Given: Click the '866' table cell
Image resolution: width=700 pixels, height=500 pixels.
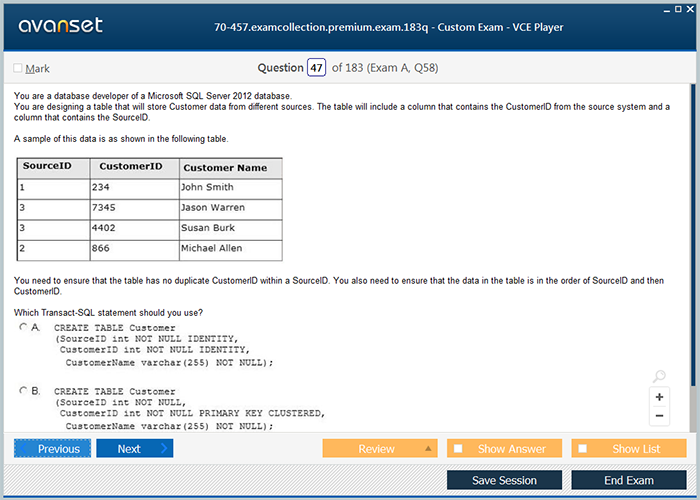Looking at the screenshot, I should pyautogui.click(x=134, y=249).
